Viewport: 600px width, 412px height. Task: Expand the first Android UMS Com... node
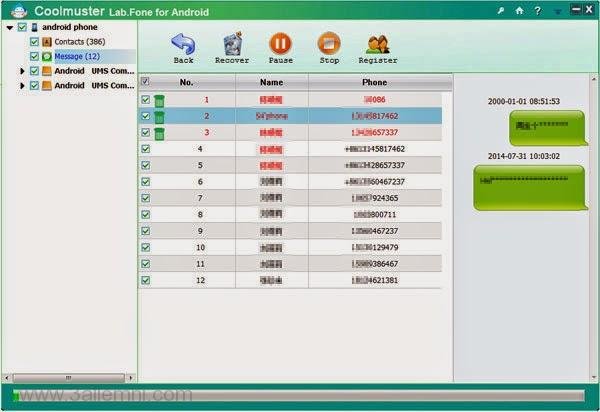click(22, 71)
